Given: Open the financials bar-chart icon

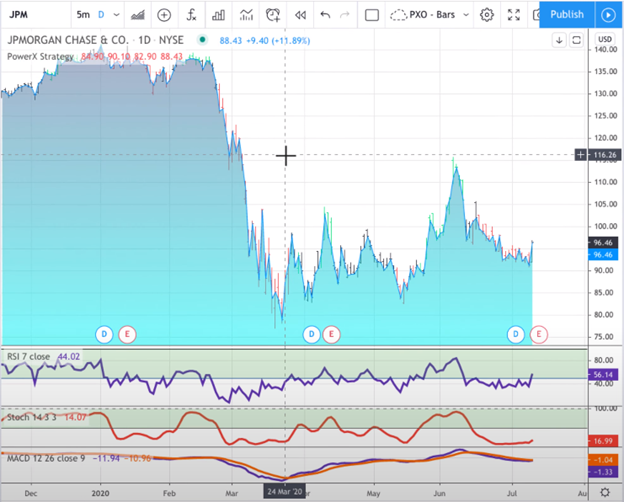Looking at the screenshot, I should click(x=219, y=15).
